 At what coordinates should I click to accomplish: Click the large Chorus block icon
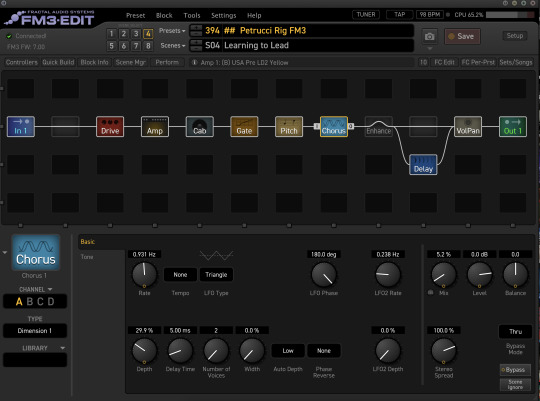tap(36, 253)
